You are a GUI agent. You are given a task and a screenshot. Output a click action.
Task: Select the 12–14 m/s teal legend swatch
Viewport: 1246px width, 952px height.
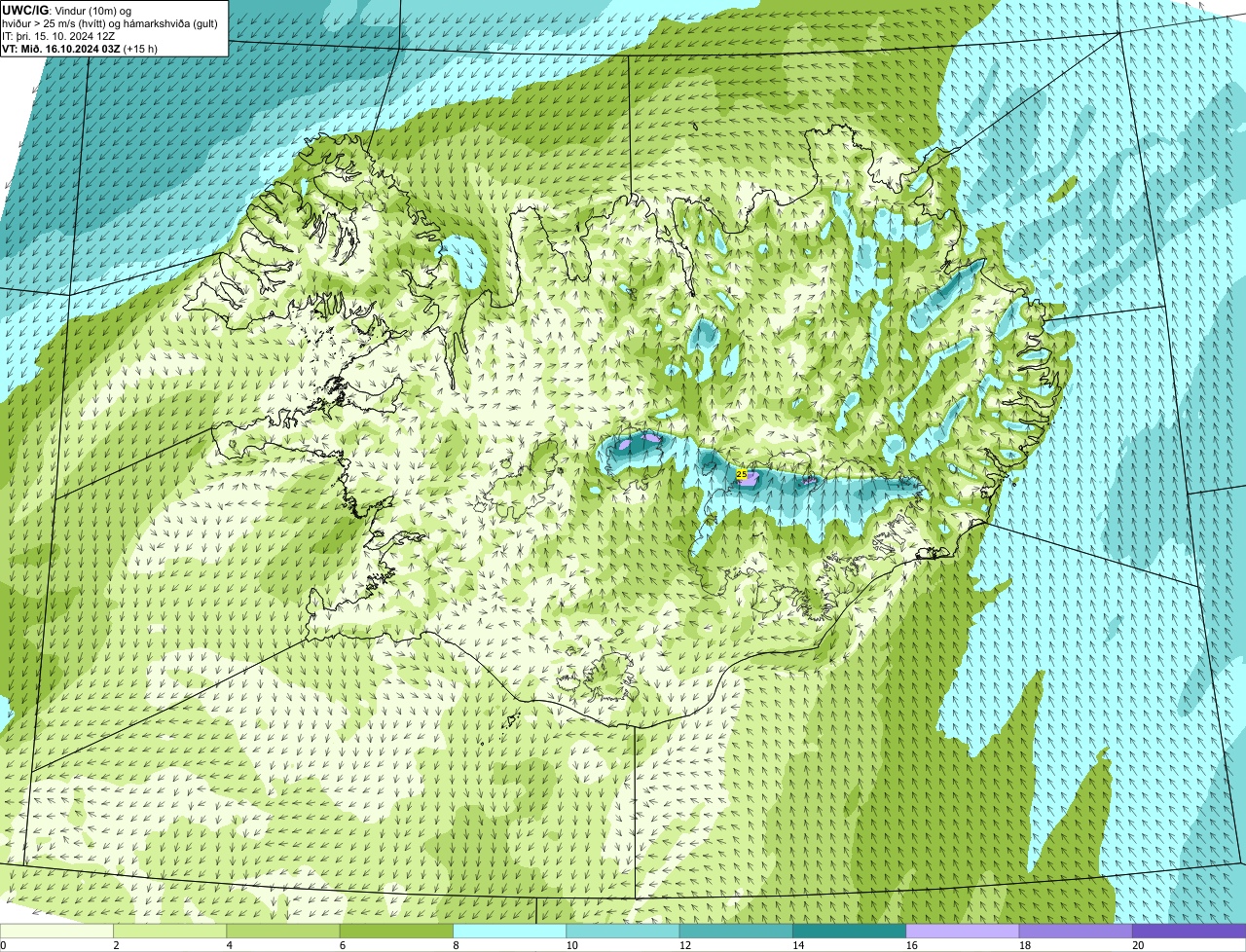click(736, 931)
